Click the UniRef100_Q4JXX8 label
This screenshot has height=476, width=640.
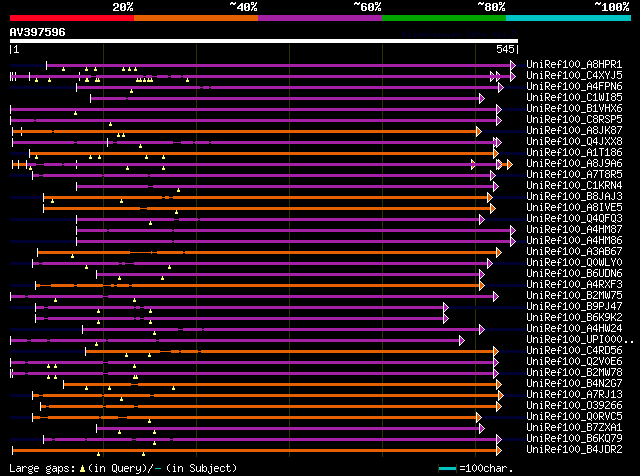574,142
